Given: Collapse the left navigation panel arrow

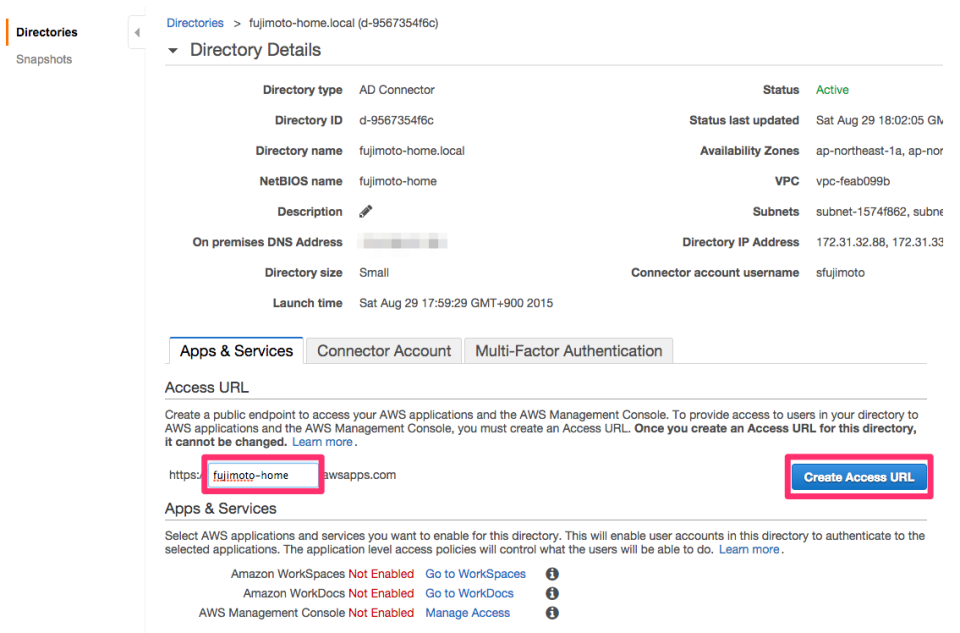Looking at the screenshot, I should pyautogui.click(x=137, y=32).
